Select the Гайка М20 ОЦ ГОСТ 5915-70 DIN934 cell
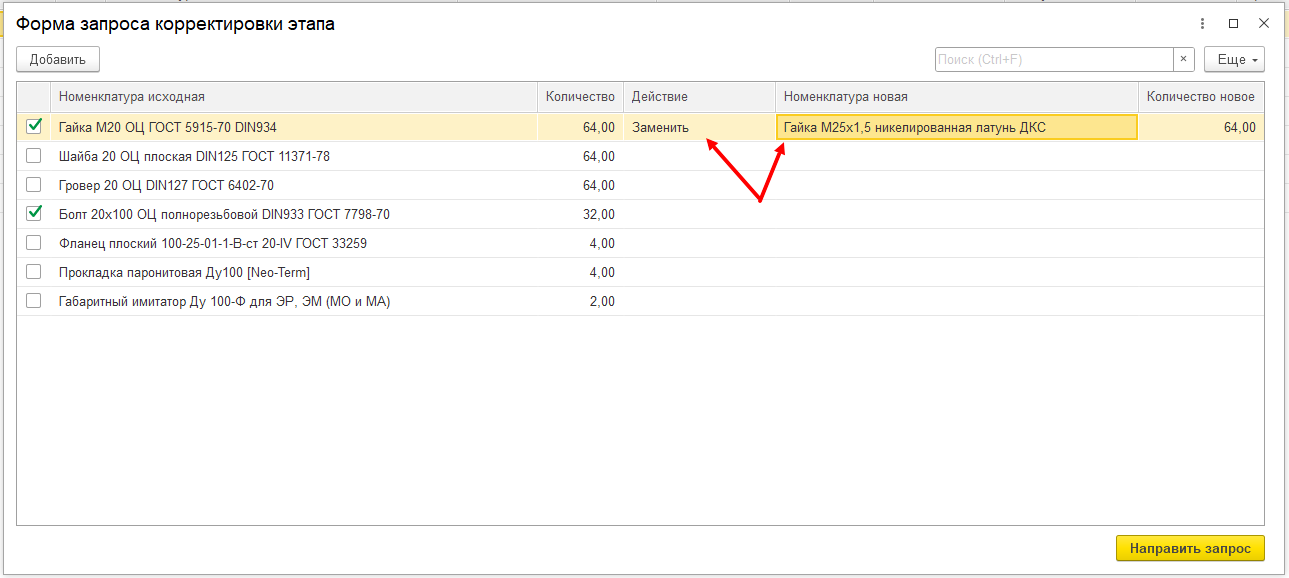Viewport: 1289px width, 578px height. [293, 127]
